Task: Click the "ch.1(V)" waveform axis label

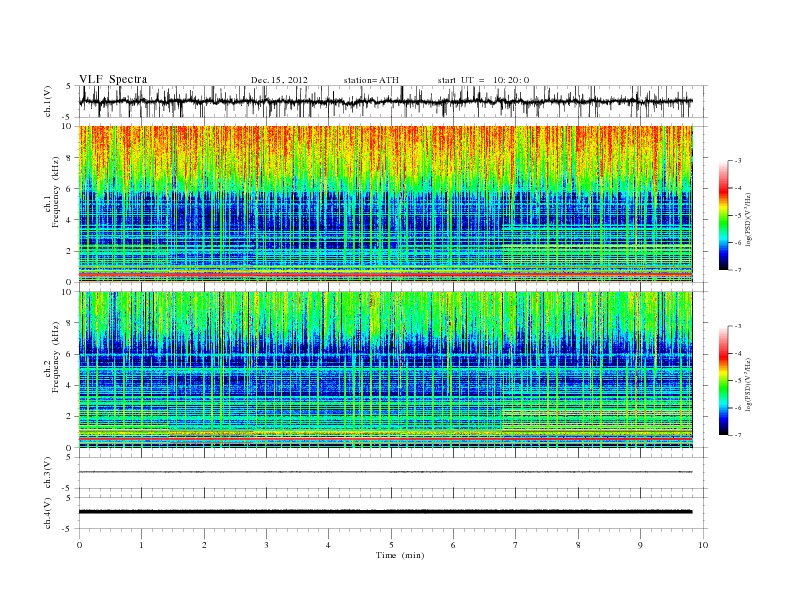Action: click(48, 101)
